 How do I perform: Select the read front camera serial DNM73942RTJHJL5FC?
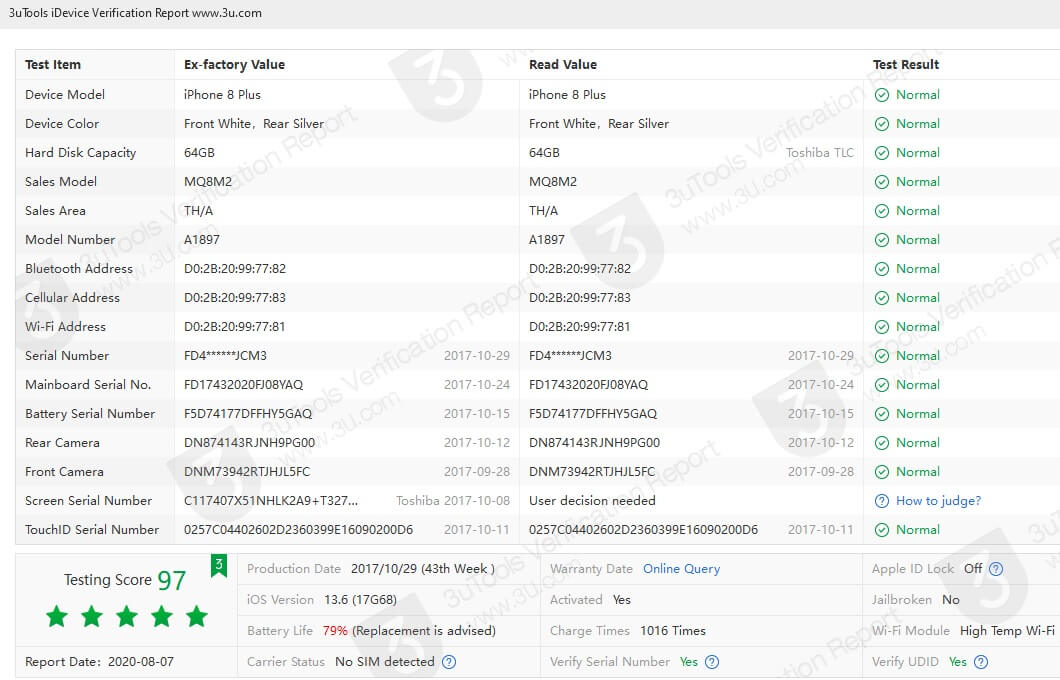coord(592,472)
